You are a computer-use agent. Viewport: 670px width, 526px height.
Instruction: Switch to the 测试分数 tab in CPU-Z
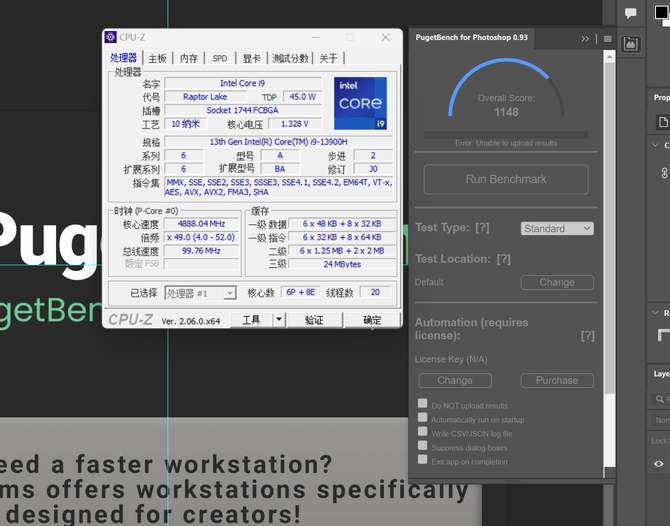click(290, 59)
